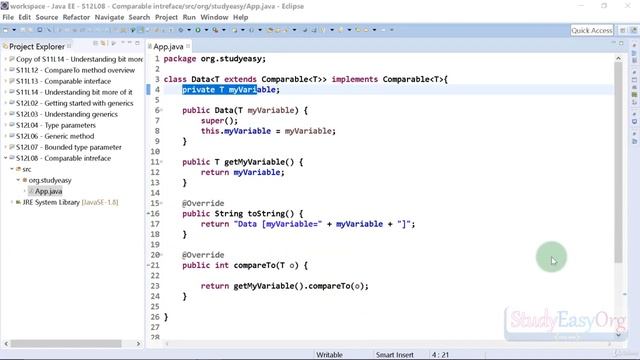Fold the compareTo block at line 20

[161, 255]
